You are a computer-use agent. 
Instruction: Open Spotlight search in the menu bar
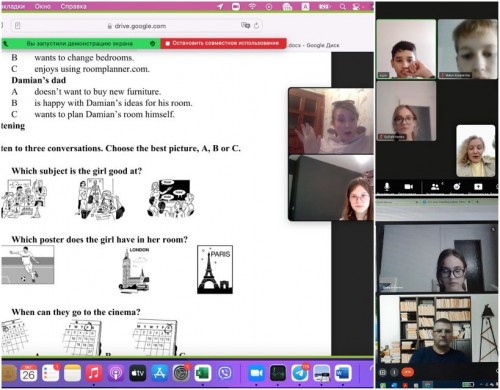[342, 7]
